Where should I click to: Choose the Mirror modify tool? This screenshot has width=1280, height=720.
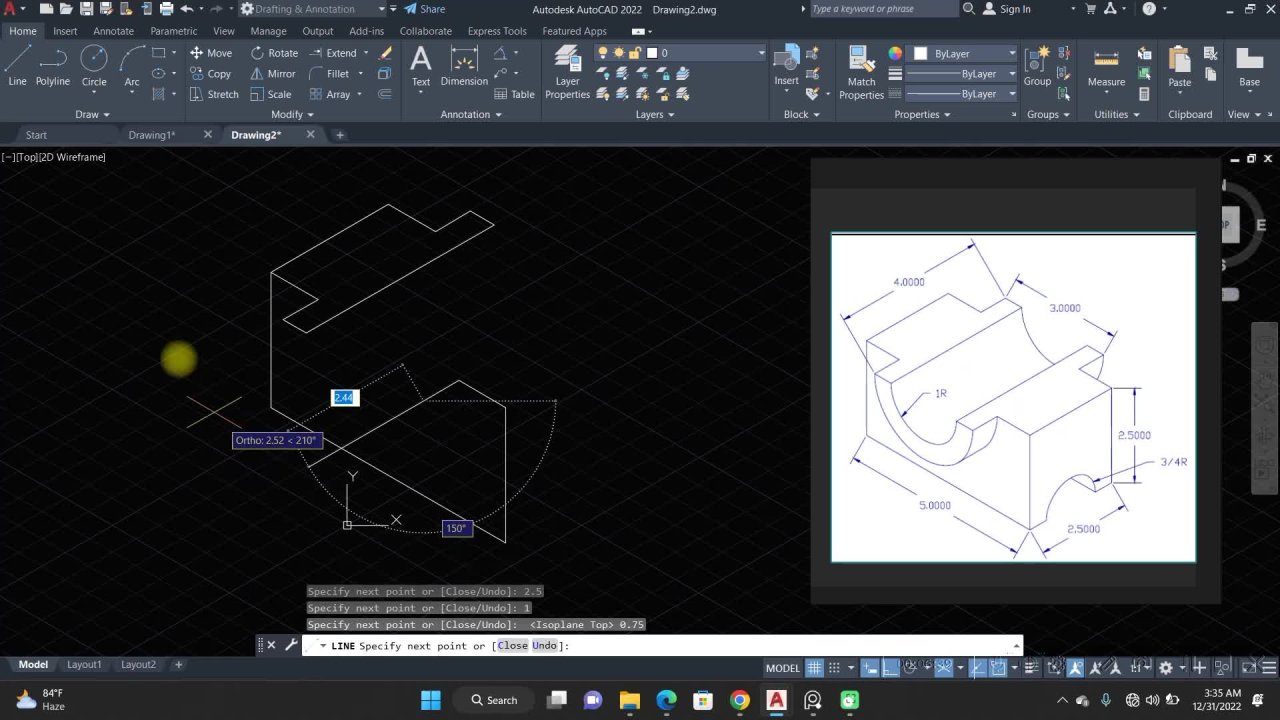click(x=273, y=74)
